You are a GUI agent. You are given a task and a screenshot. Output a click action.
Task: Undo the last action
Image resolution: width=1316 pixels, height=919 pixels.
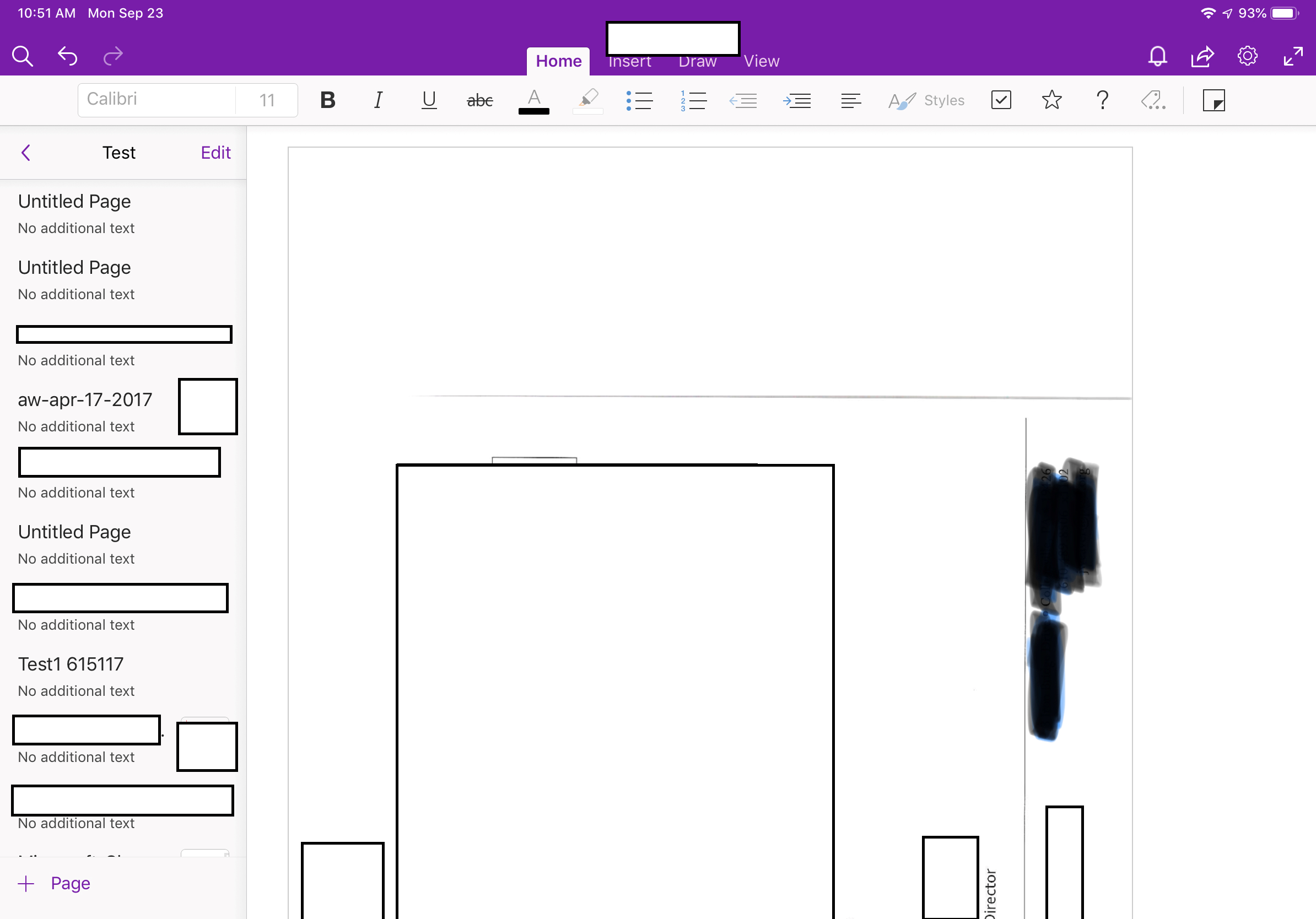coord(68,56)
